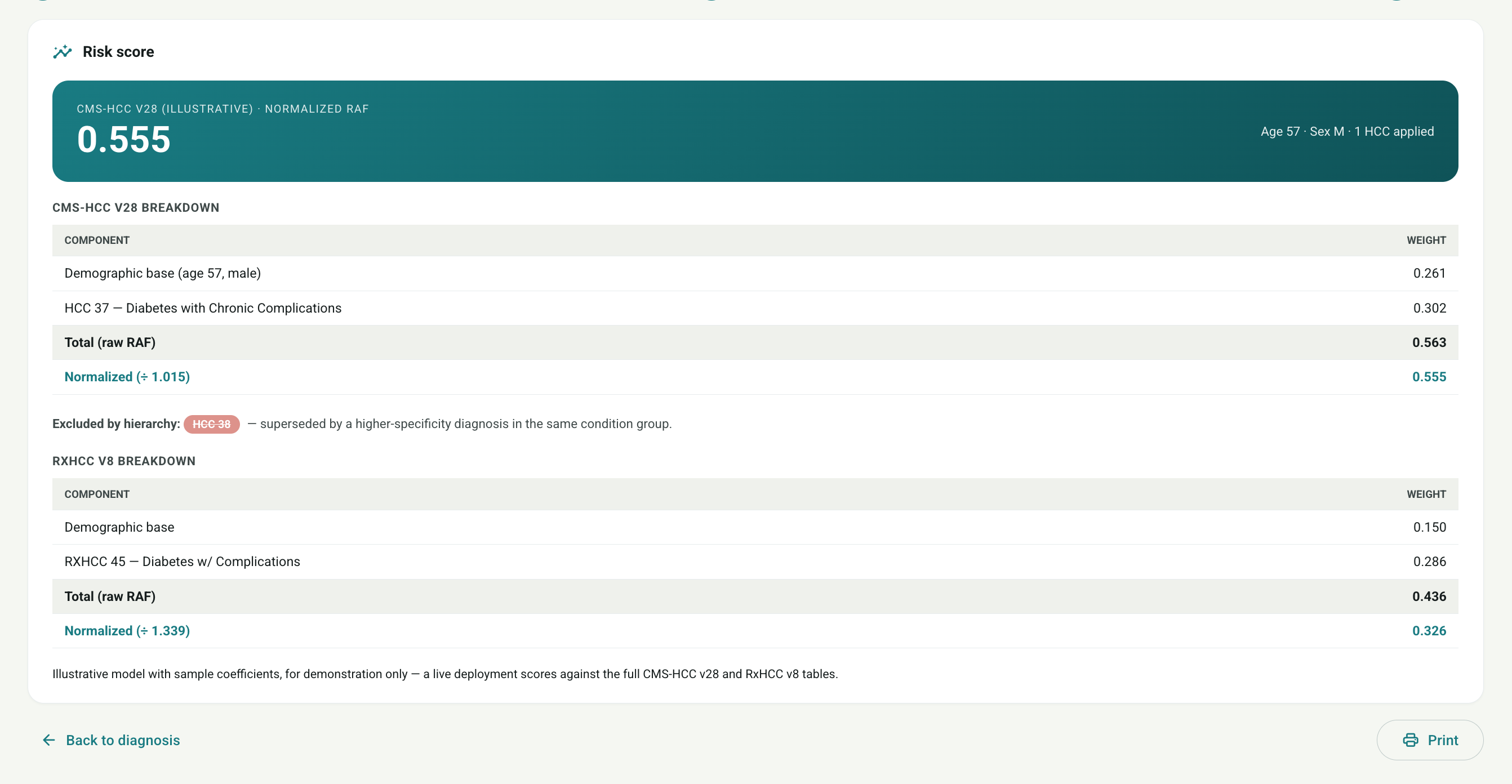The image size is (1512, 784).
Task: Click the large 0.555 normalized RAF value
Action: click(124, 140)
